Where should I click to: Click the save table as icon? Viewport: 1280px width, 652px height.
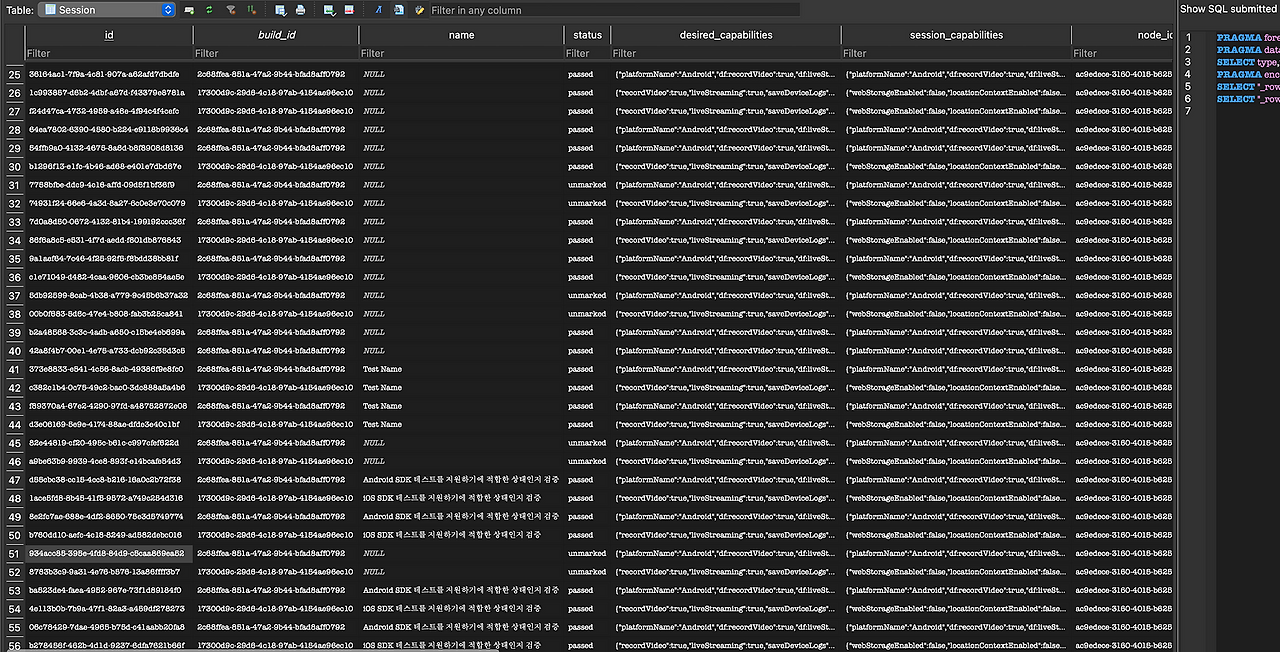pos(281,10)
